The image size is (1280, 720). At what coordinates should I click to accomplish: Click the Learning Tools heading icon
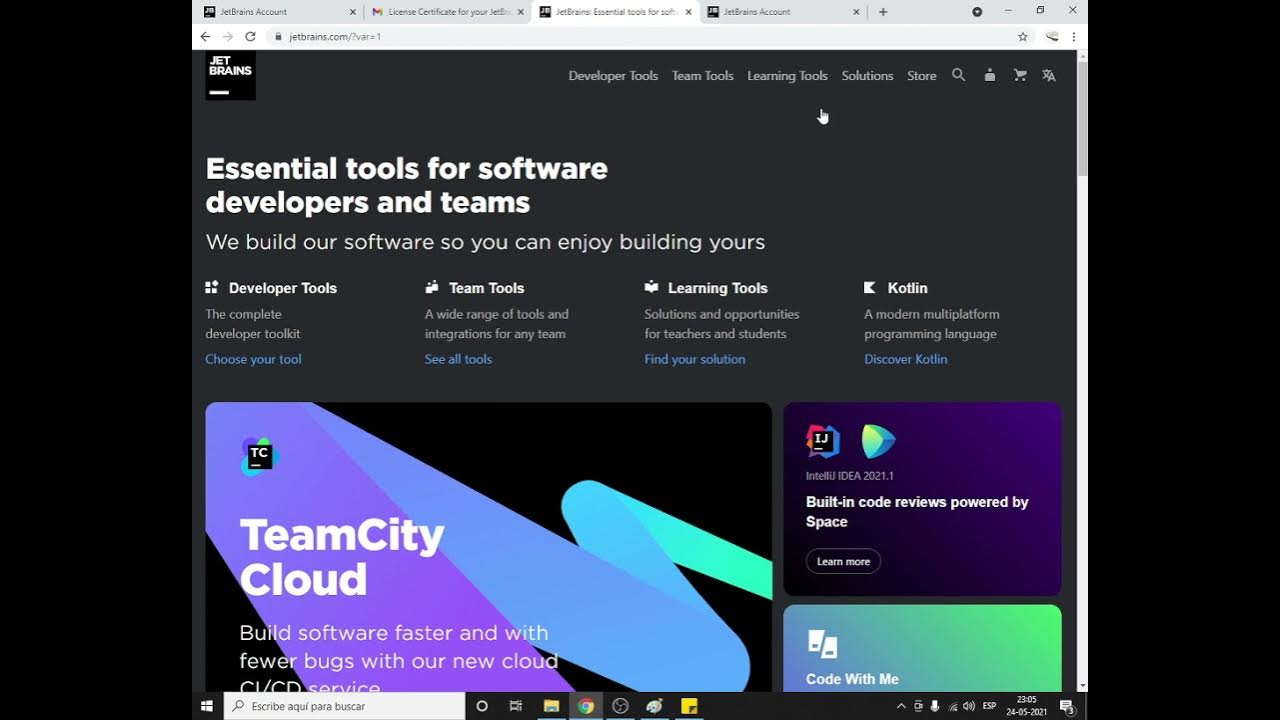pos(651,287)
